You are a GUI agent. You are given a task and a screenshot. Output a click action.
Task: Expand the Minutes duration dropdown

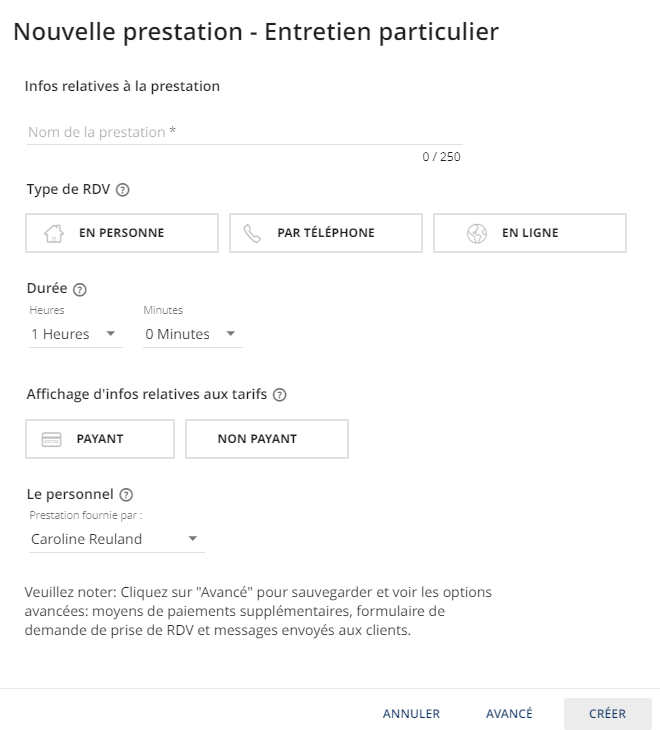pyautogui.click(x=193, y=334)
